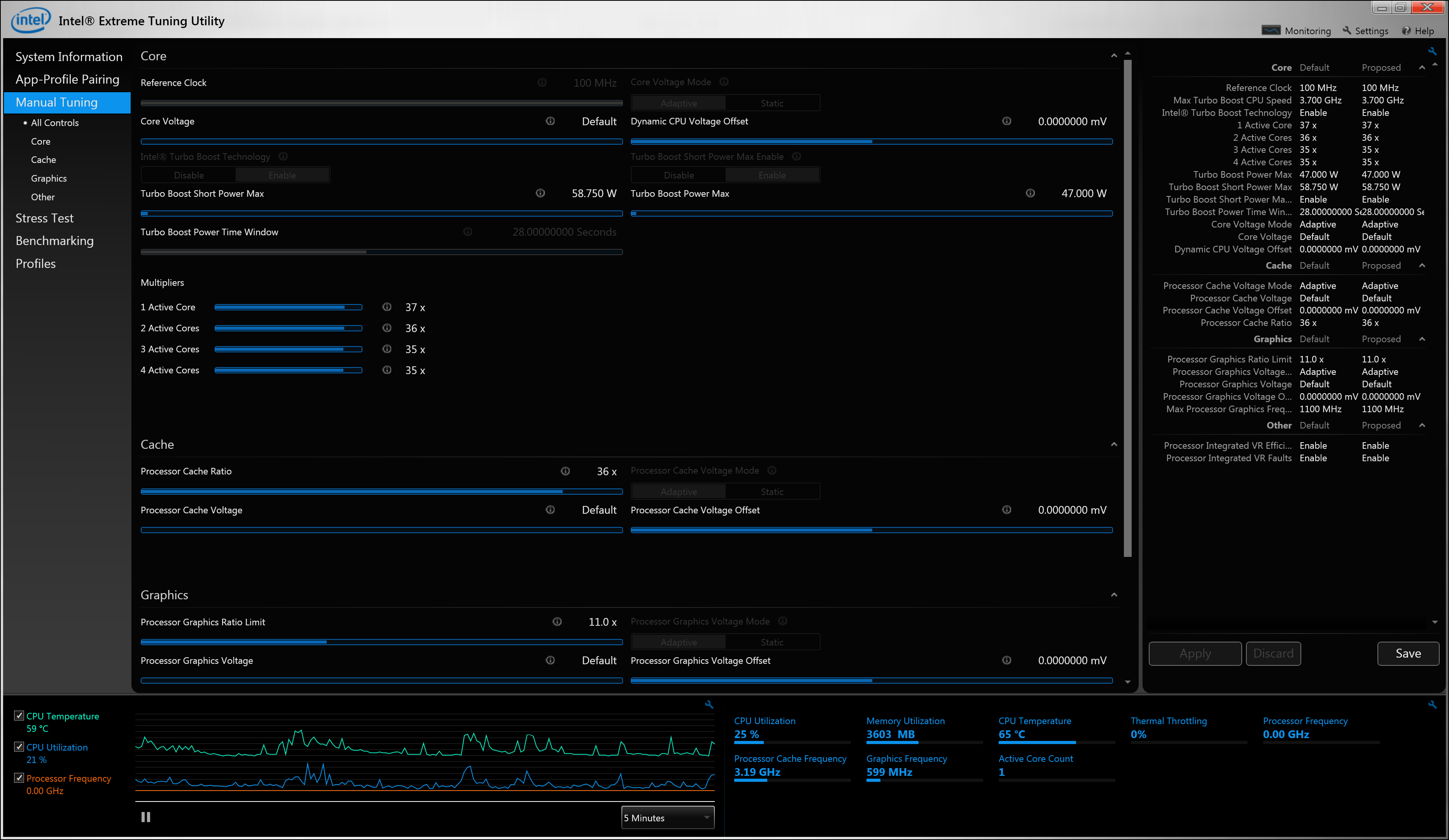Set Processor Cache Voltage Mode to Static
Screen dimensions: 1449x840
click(772, 492)
